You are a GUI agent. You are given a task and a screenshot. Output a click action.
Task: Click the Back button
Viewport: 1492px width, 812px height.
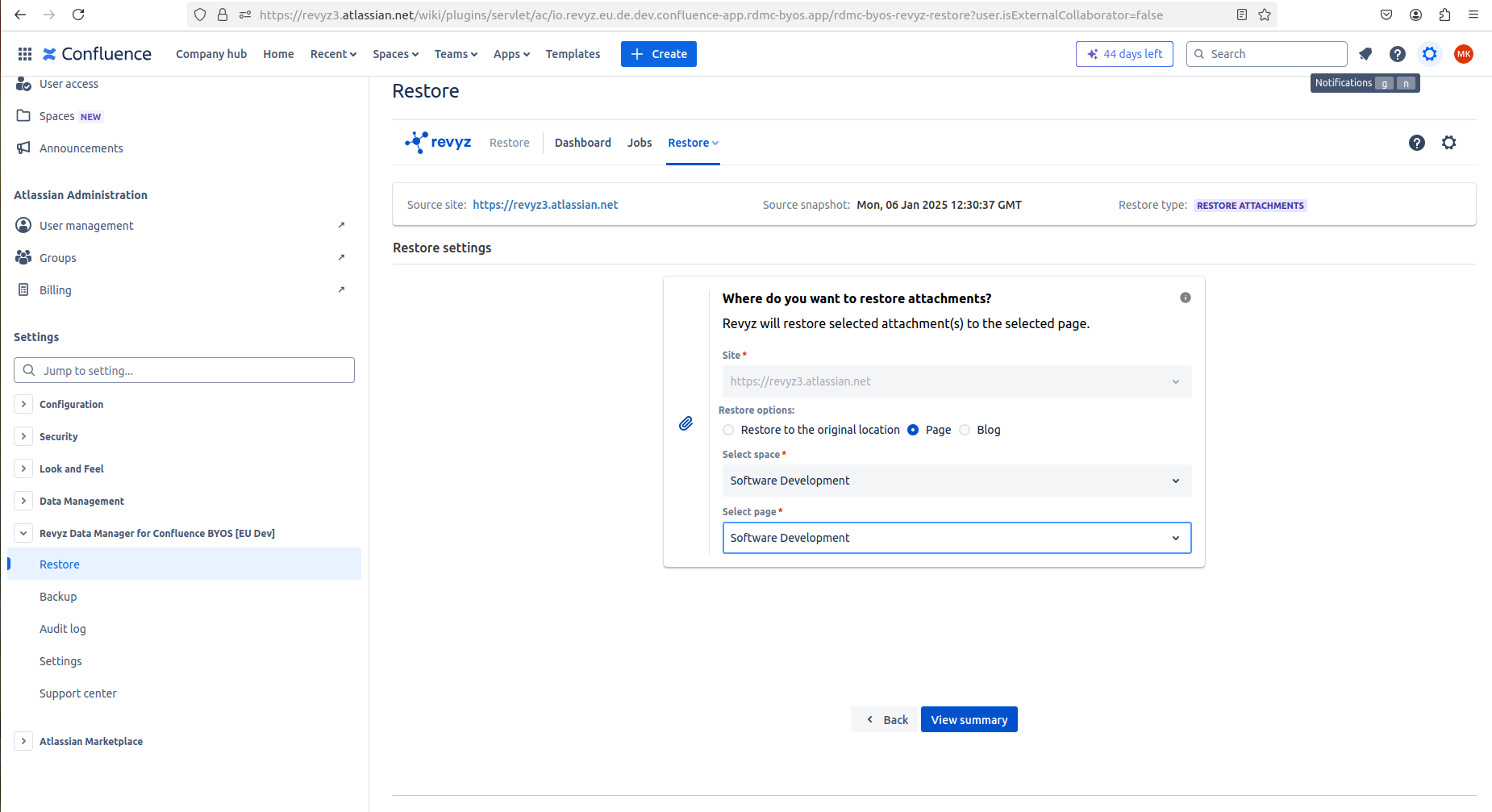(x=886, y=719)
